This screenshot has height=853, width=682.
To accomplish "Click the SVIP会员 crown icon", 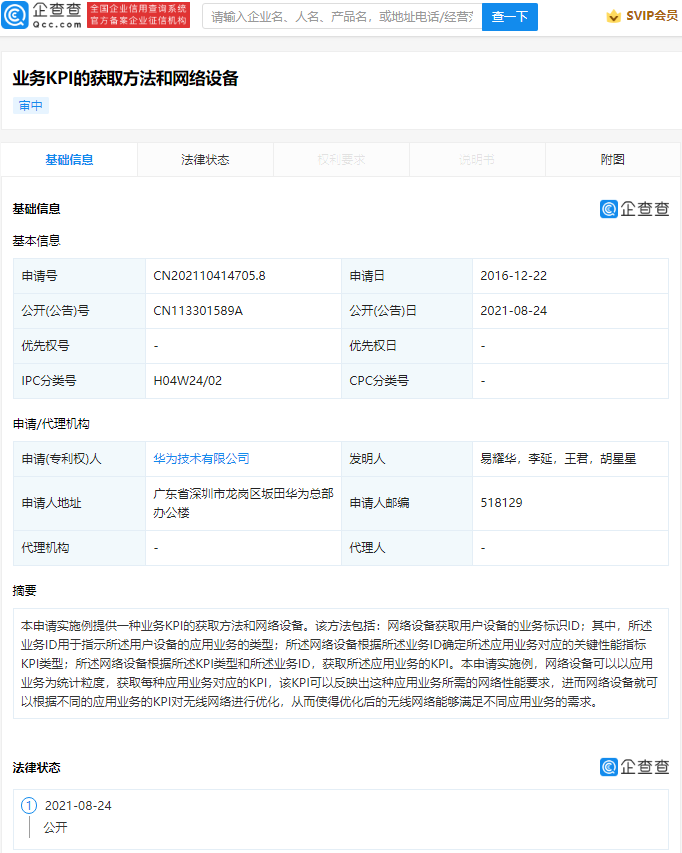I will pos(613,16).
